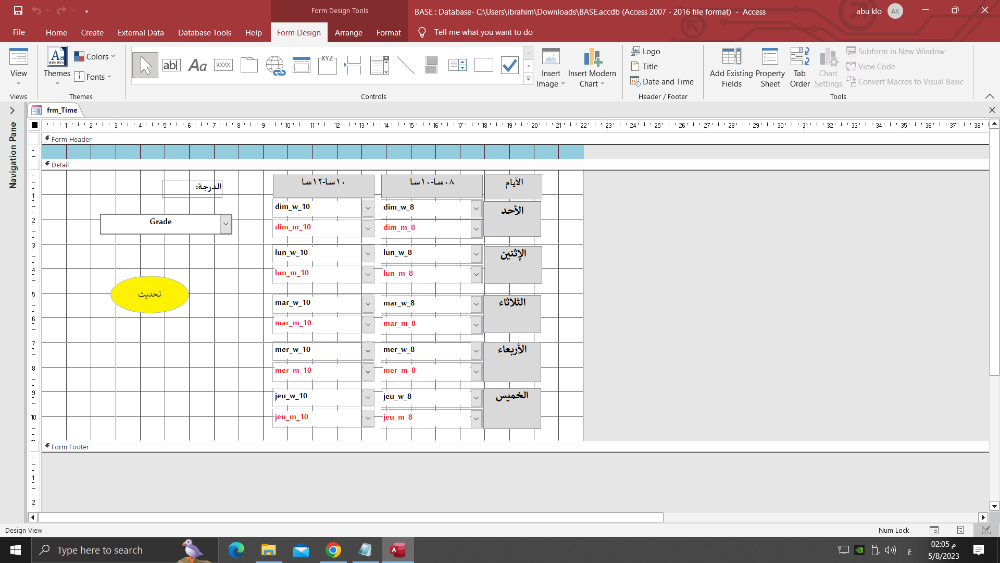Viewport: 1000px width, 563px height.
Task: Expand the Colors theme dropdown
Action: pos(95,57)
